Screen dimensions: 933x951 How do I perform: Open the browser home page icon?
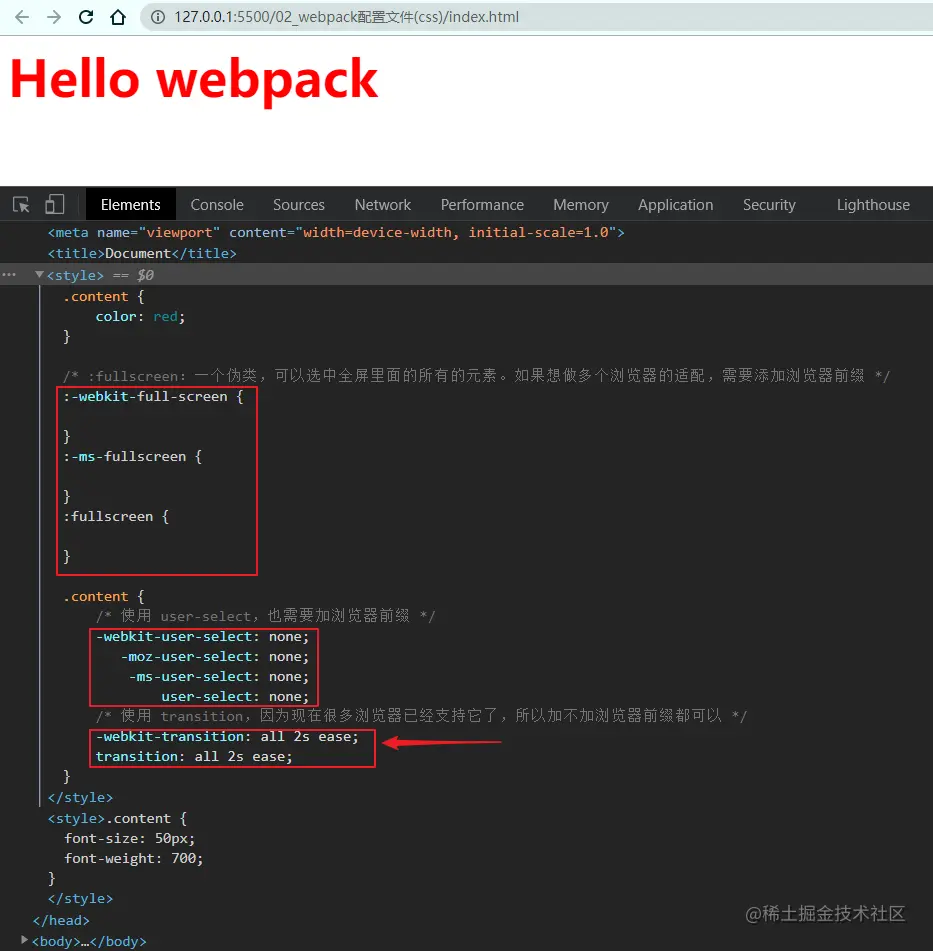[x=118, y=17]
